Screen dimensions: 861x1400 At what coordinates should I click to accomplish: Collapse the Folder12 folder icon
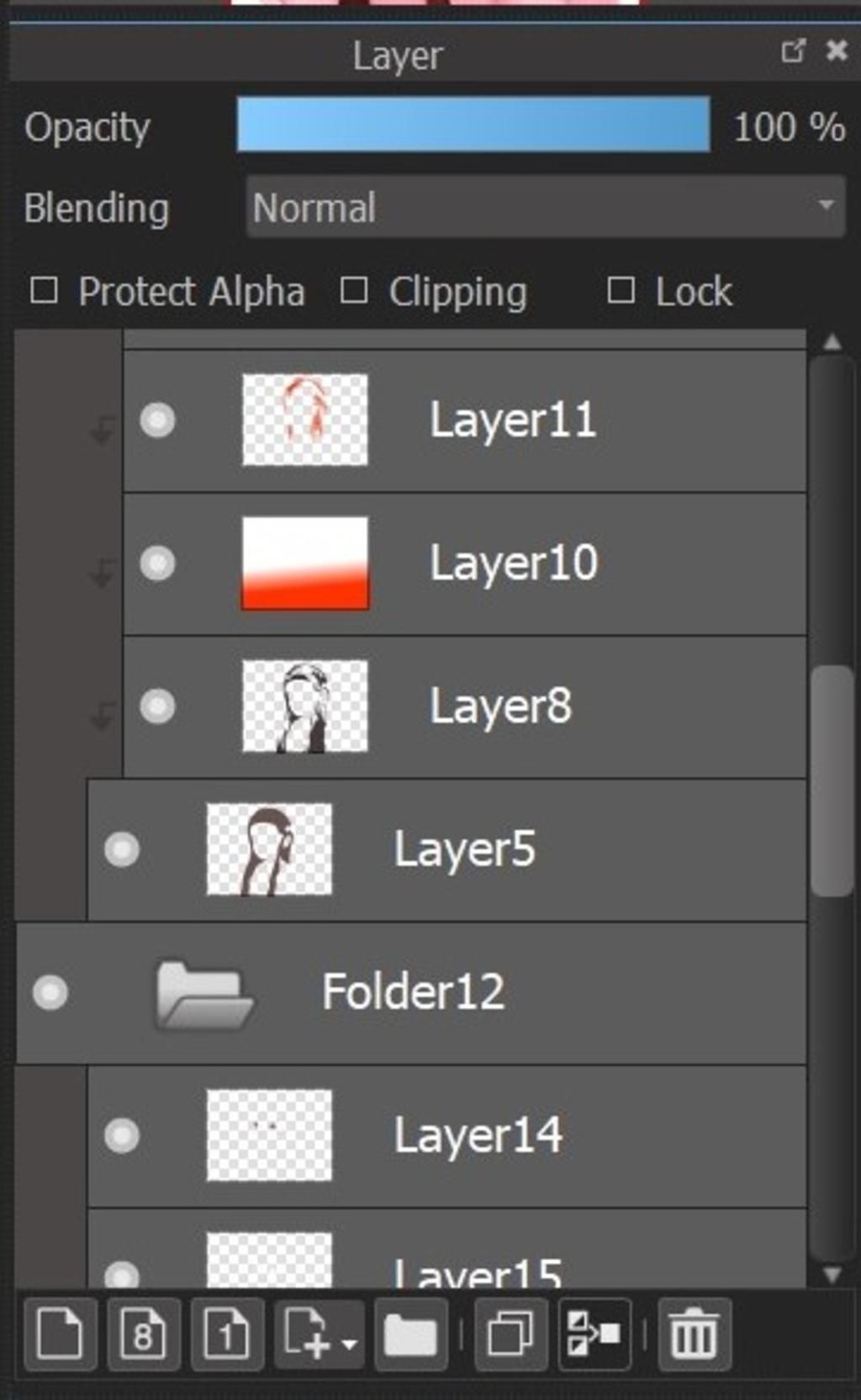click(203, 995)
